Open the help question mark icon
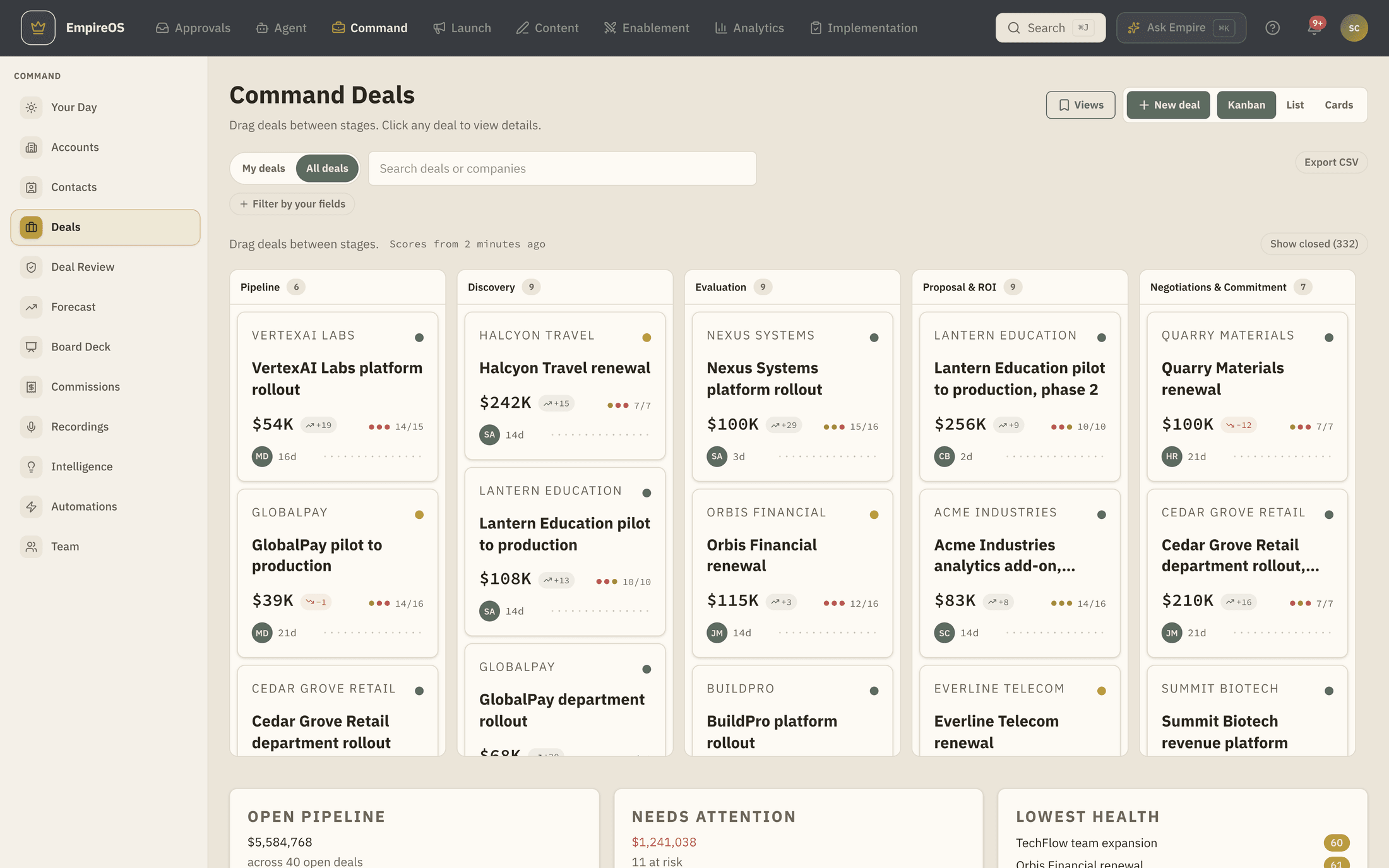The width and height of the screenshot is (1389, 868). pos(1272,28)
